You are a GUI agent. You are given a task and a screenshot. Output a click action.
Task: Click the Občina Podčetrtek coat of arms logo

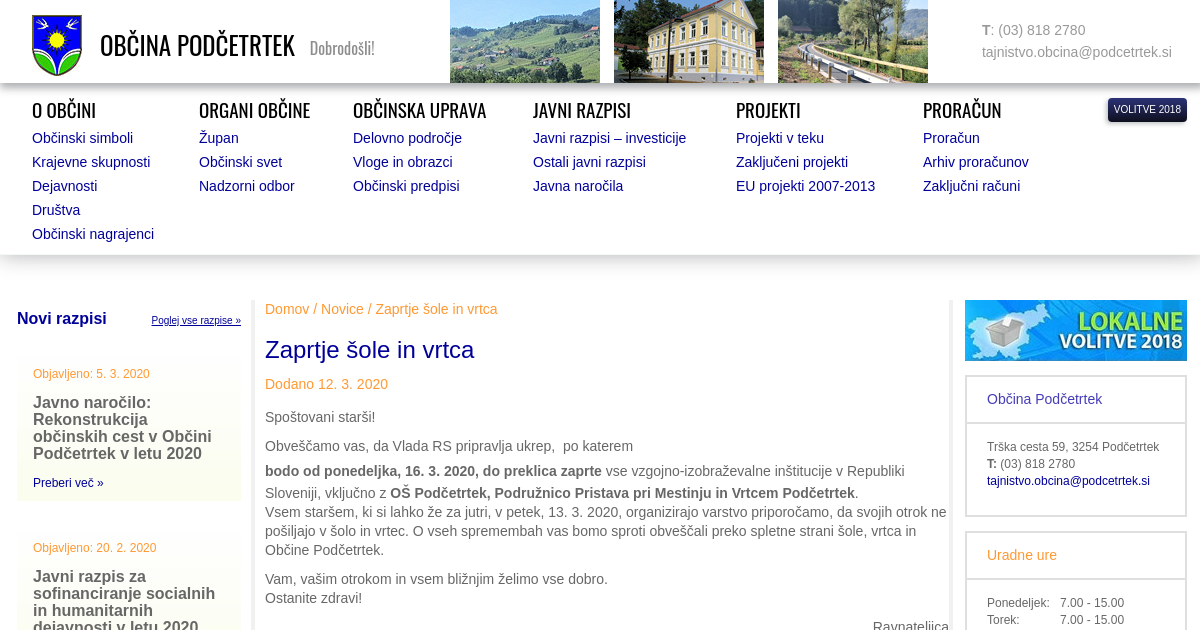tap(57, 45)
